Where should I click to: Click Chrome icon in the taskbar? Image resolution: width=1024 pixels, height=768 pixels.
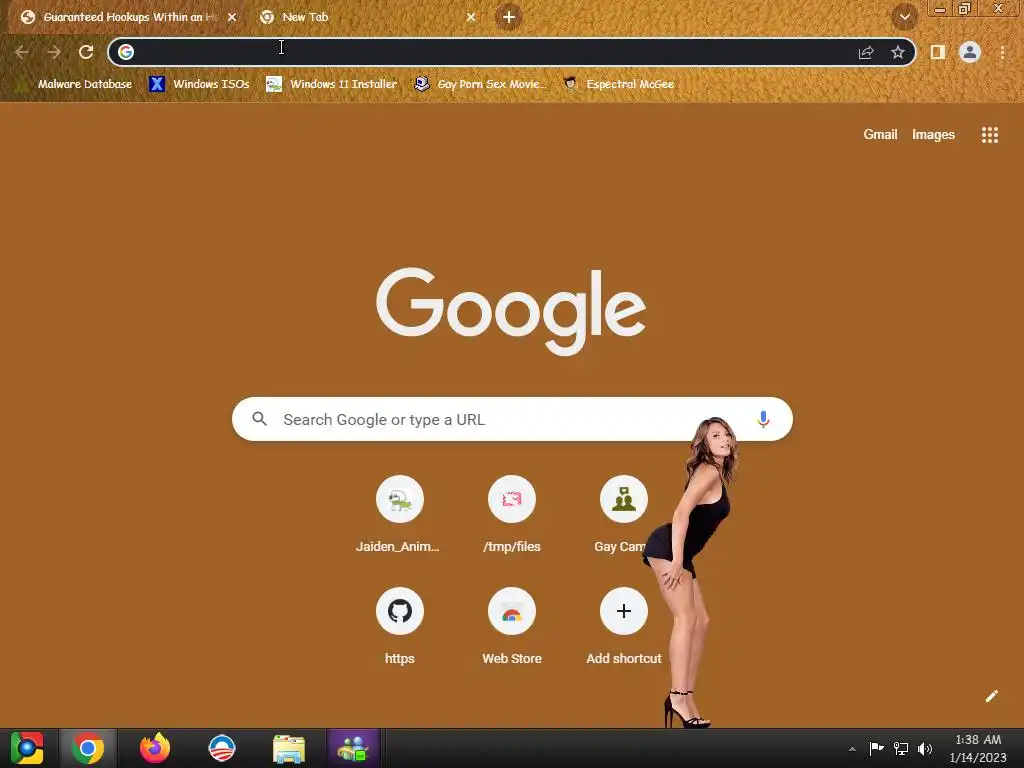tap(88, 748)
